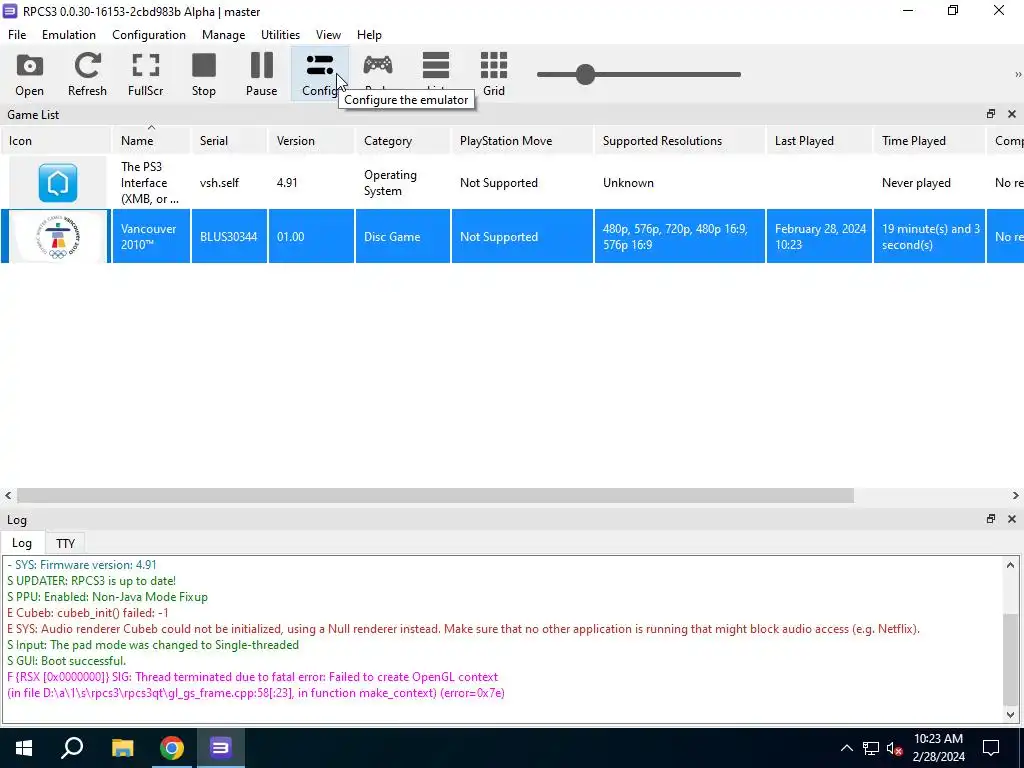
Task: Click the 'Operating System' category cell
Action: tap(402, 183)
